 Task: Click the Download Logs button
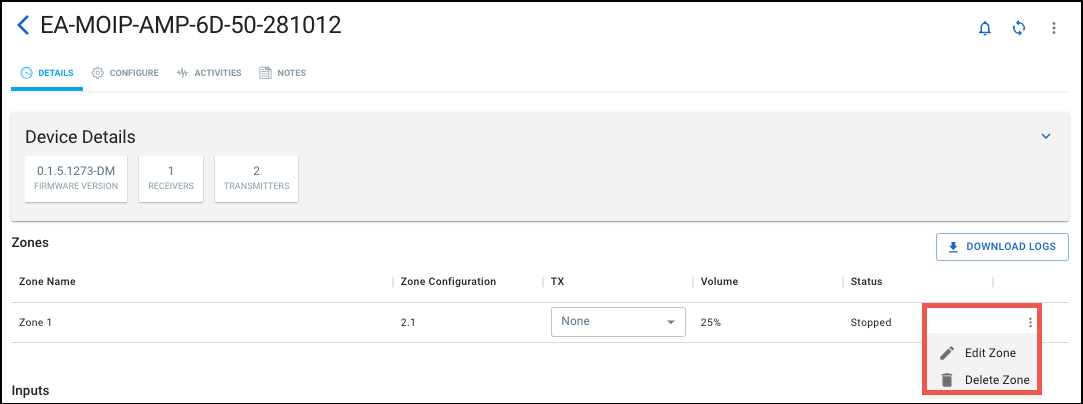[1002, 247]
